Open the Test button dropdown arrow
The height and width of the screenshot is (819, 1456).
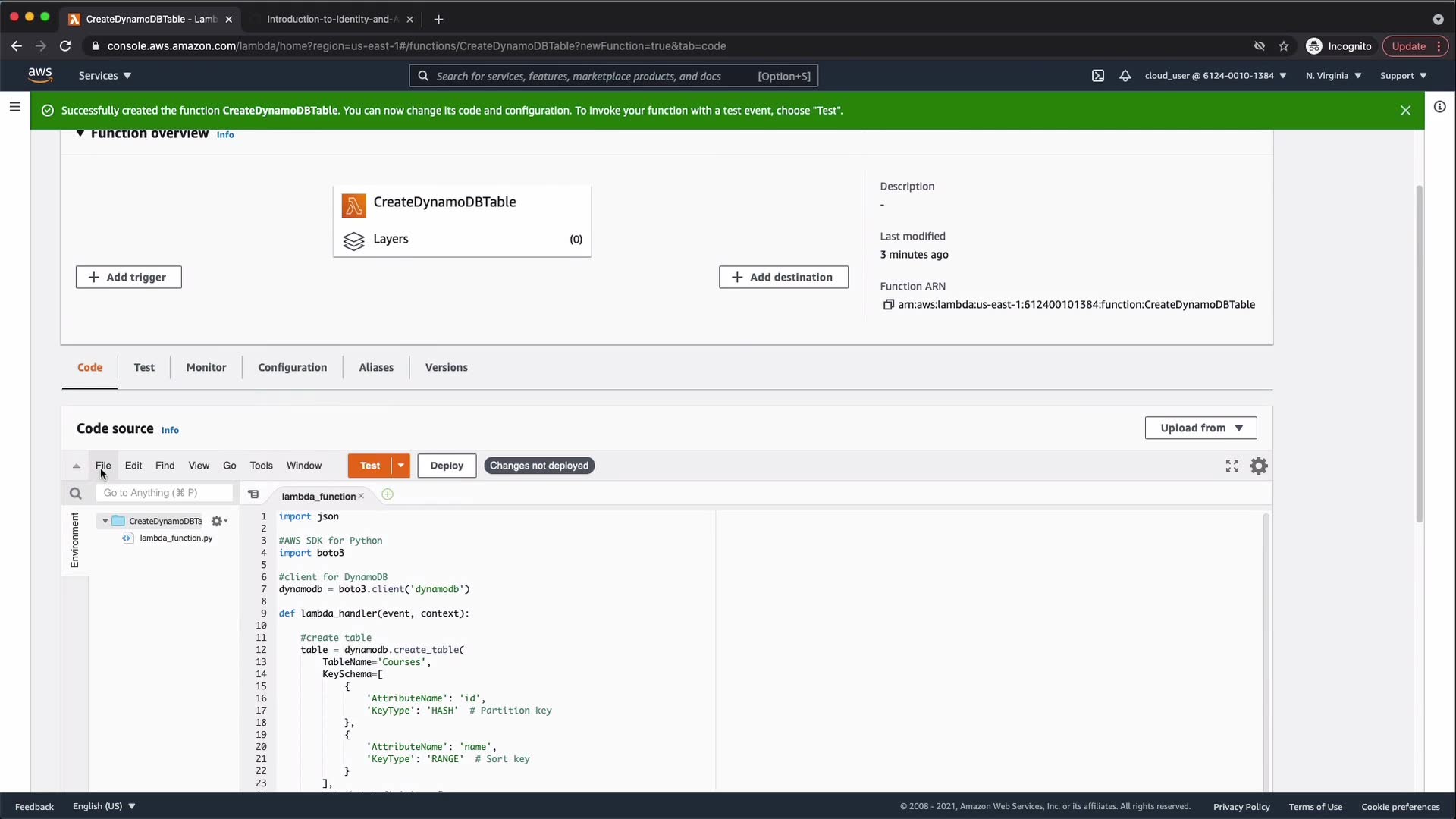pos(400,466)
